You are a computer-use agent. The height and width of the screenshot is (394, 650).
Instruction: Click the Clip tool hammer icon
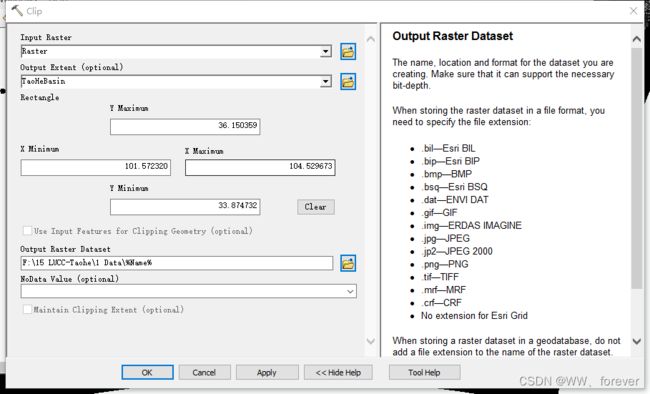pos(17,10)
